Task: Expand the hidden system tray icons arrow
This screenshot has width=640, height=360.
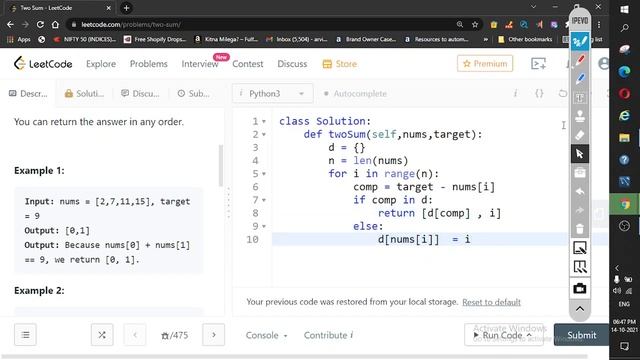Action: point(617,268)
